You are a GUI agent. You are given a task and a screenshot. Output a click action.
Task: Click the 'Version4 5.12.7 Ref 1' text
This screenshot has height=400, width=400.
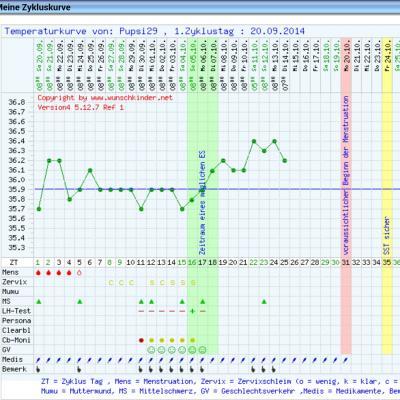(81, 108)
